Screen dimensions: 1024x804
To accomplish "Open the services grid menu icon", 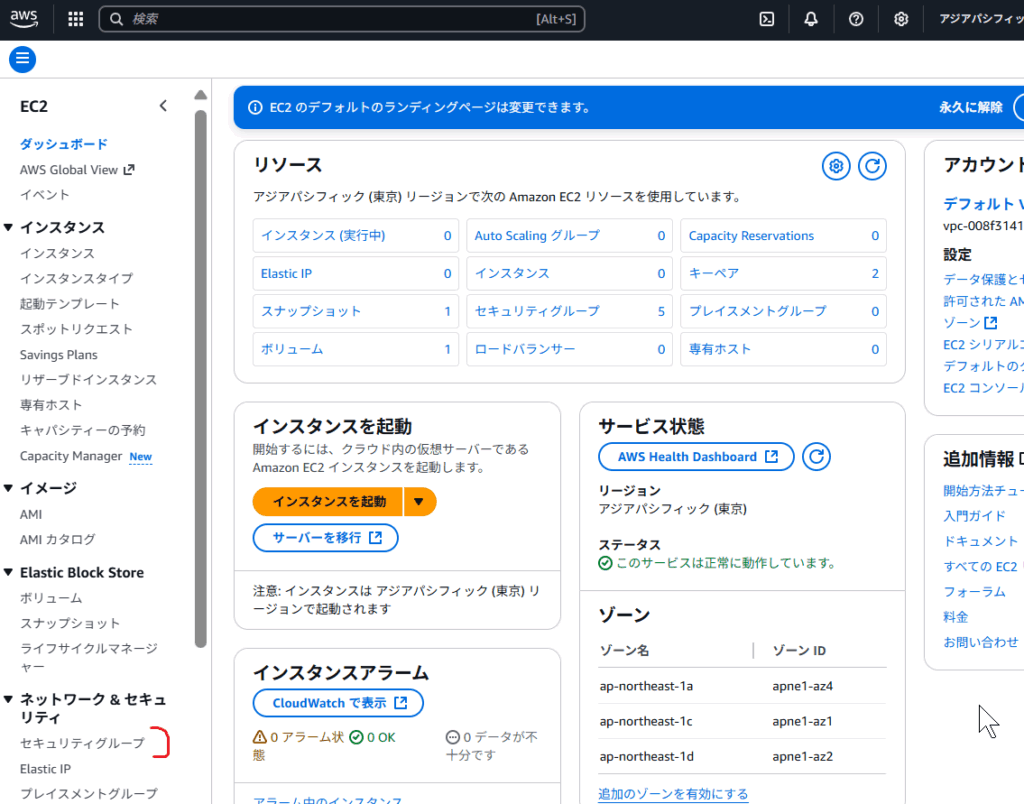I will click(x=75, y=19).
